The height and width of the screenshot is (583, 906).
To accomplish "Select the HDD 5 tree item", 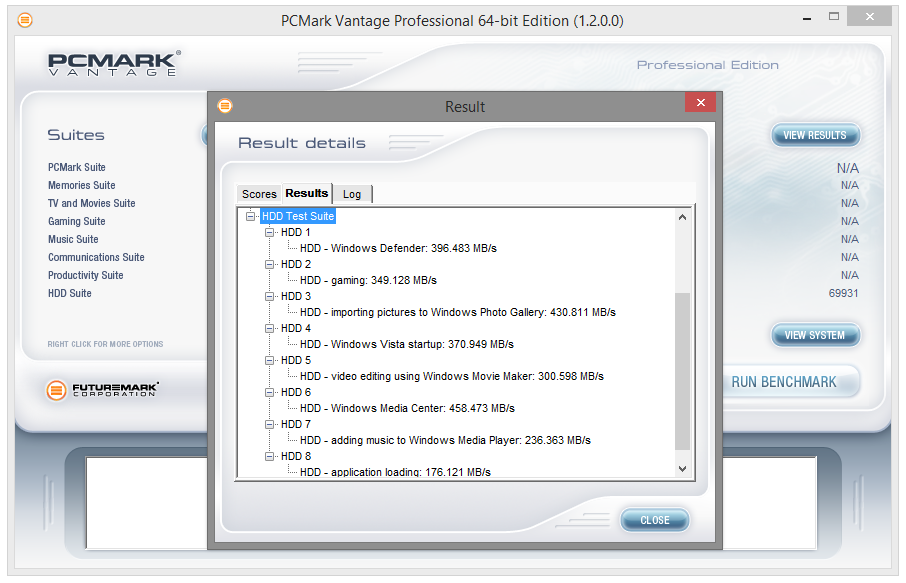I will 295,360.
